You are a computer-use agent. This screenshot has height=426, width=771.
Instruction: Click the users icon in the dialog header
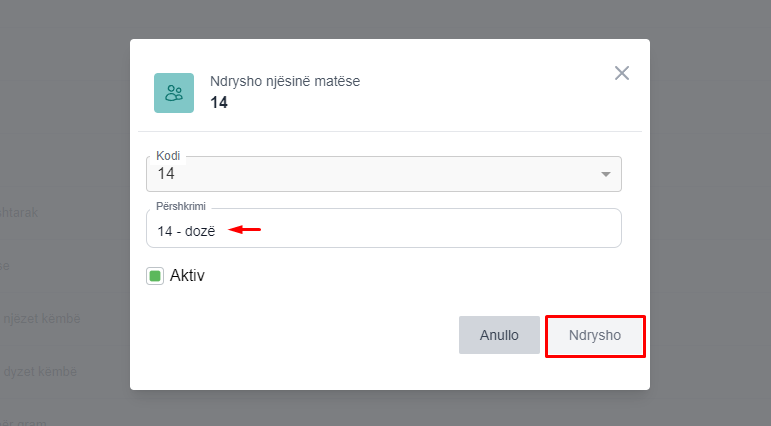pyautogui.click(x=174, y=93)
